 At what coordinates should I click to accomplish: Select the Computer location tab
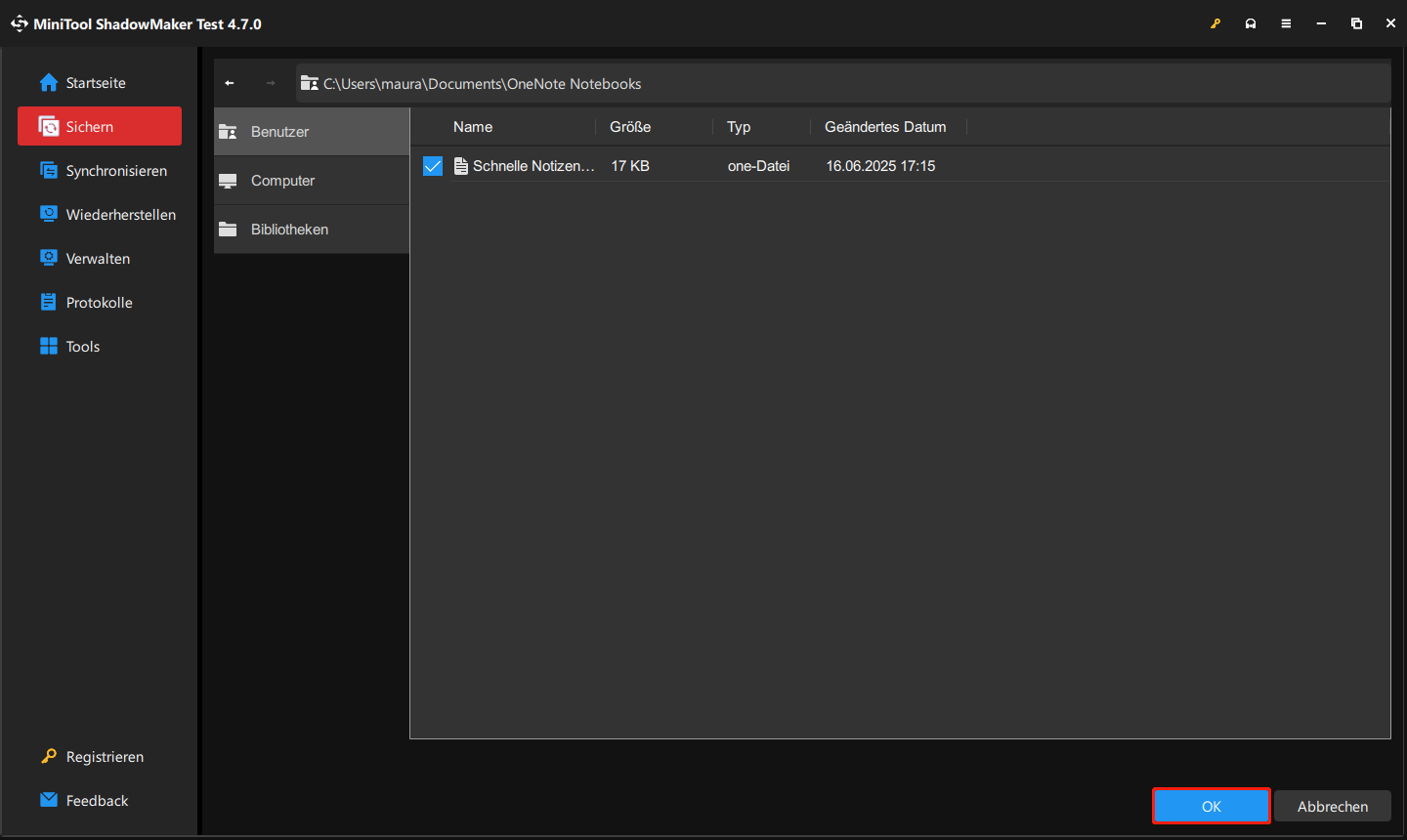312,181
